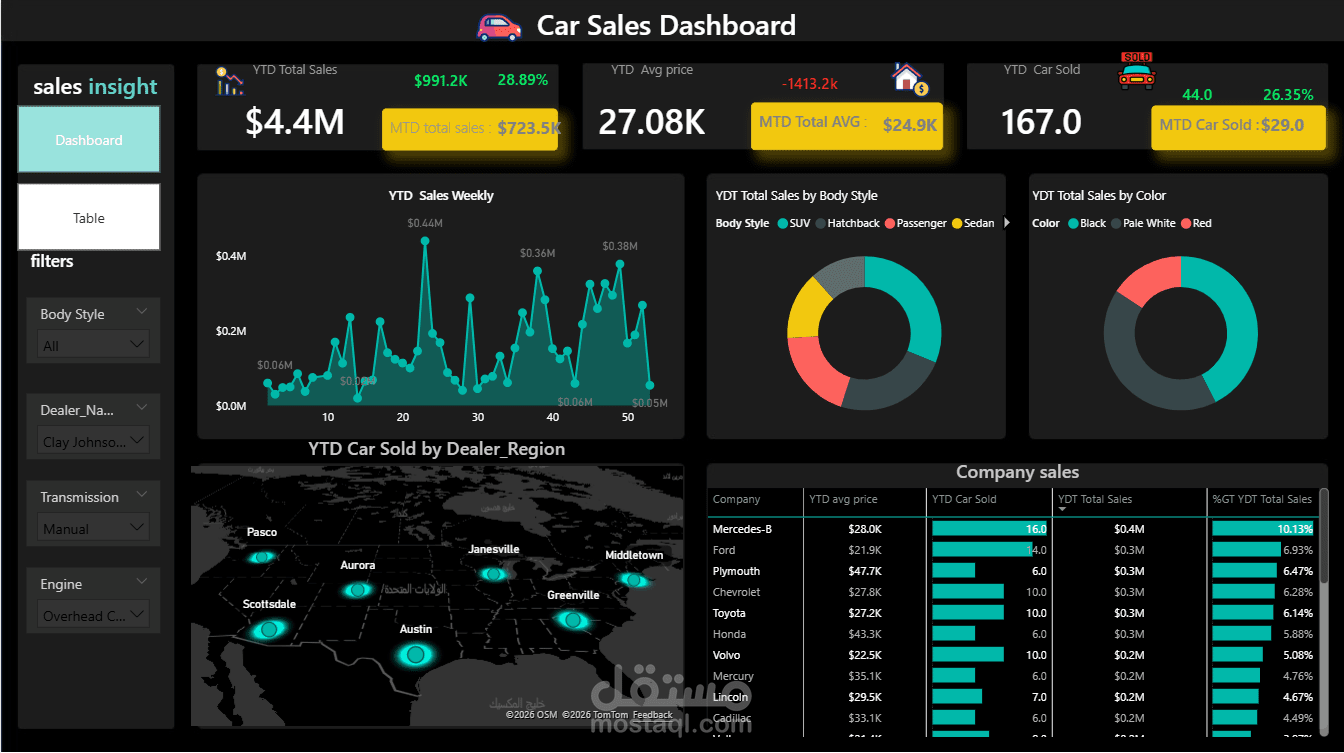1344x753 pixels.
Task: Click the $4.4M YTD Total Sales value
Action: coord(295,122)
